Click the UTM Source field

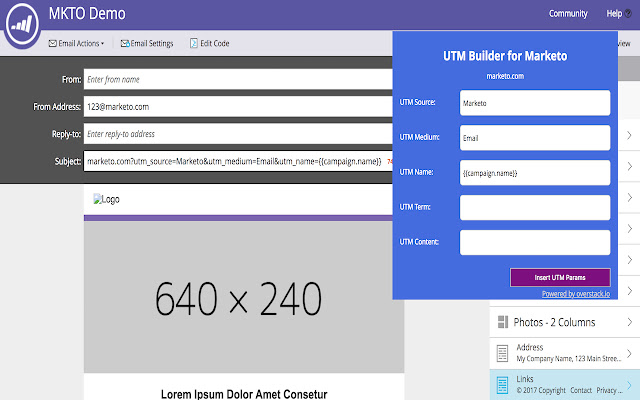tap(535, 103)
